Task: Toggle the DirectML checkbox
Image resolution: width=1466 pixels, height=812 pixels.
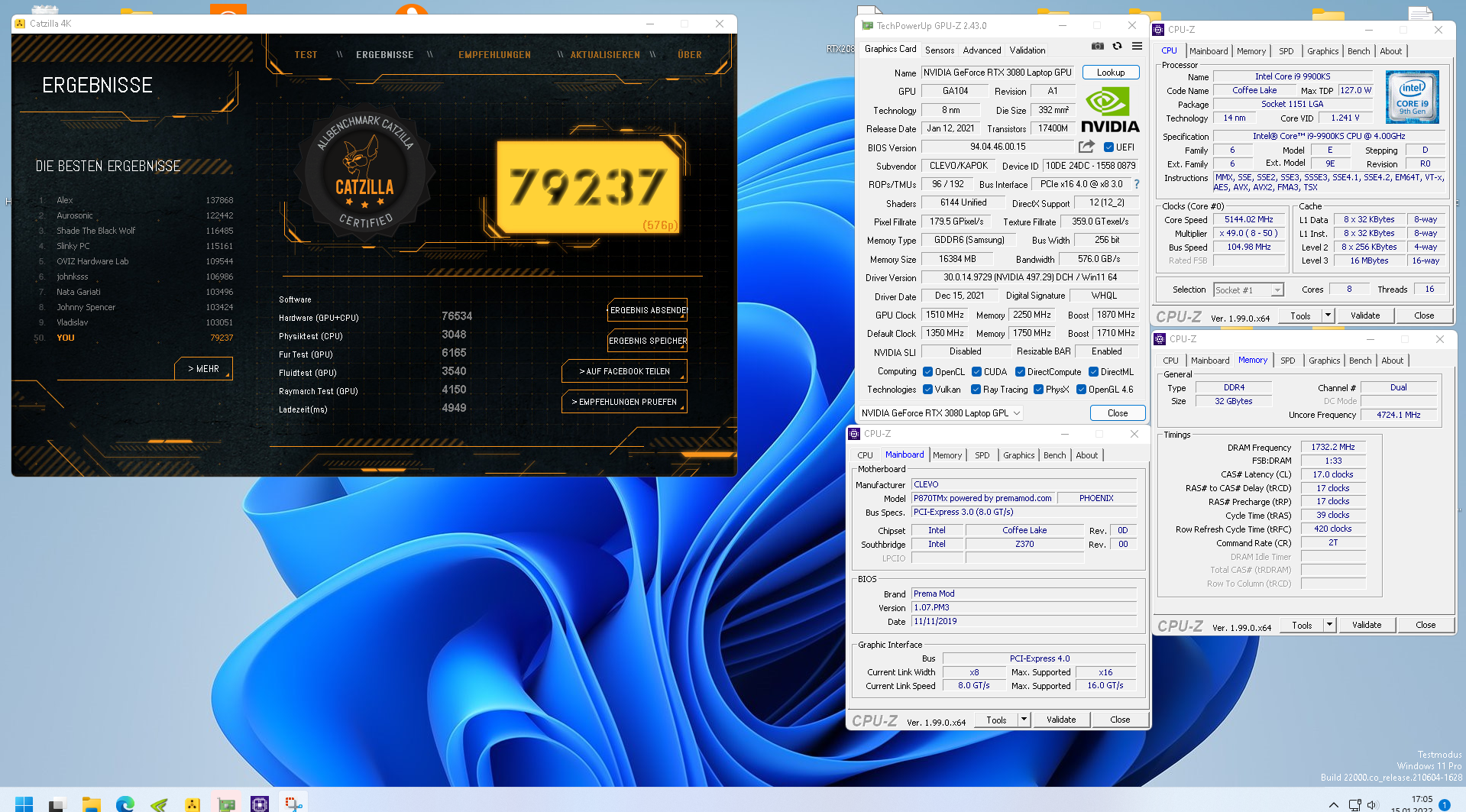Action: (x=1093, y=372)
